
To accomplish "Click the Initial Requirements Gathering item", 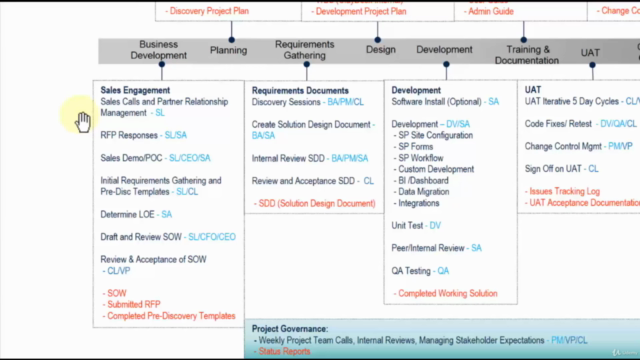I will click(x=161, y=186).
